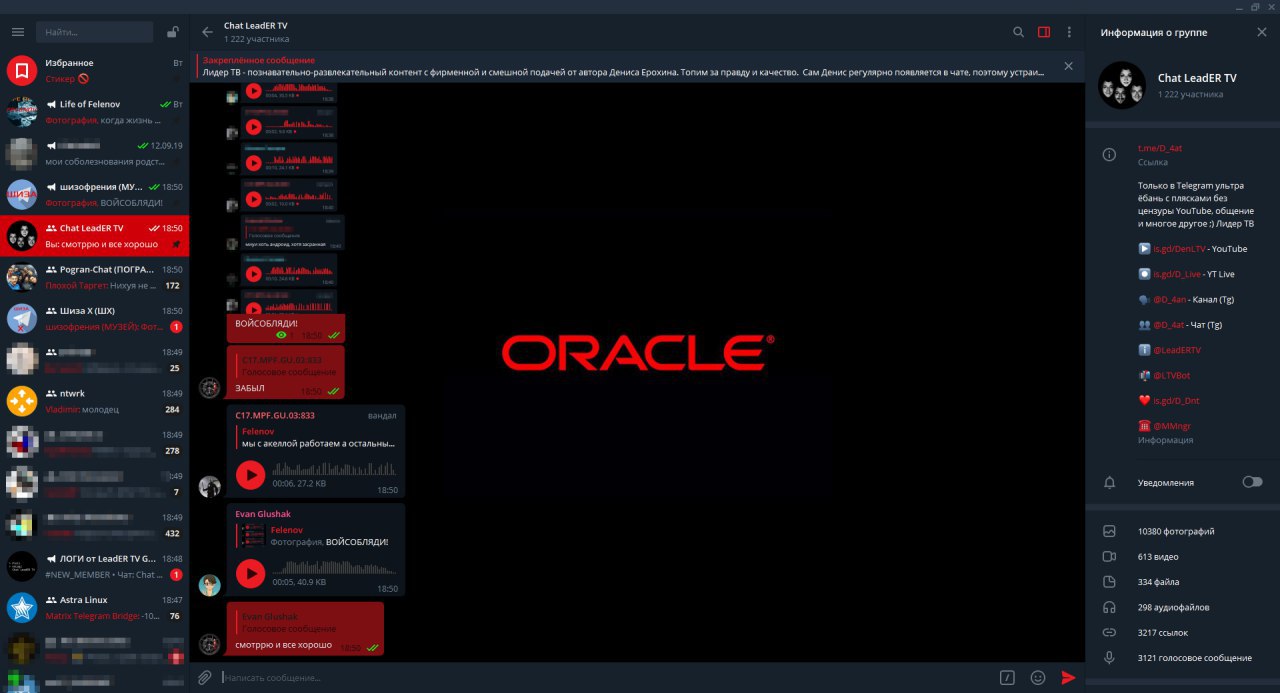The width and height of the screenshot is (1280, 693).
Task: Go back with the header arrow
Action: 208,32
